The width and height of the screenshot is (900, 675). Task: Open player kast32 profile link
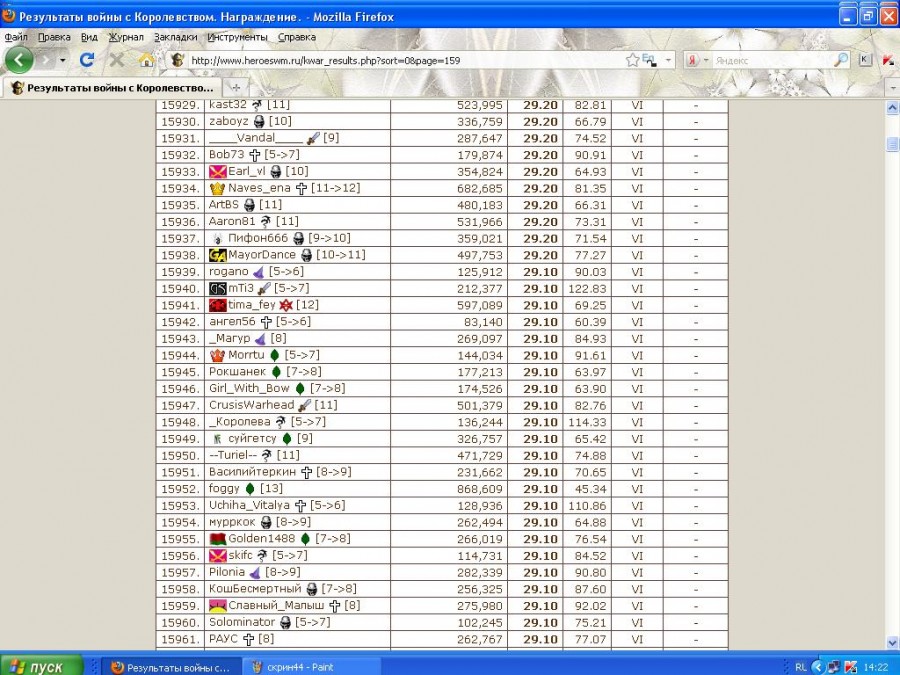tap(227, 104)
